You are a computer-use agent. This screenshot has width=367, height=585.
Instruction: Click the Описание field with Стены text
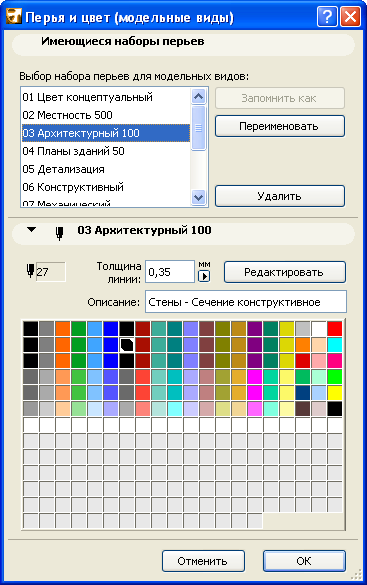point(246,302)
